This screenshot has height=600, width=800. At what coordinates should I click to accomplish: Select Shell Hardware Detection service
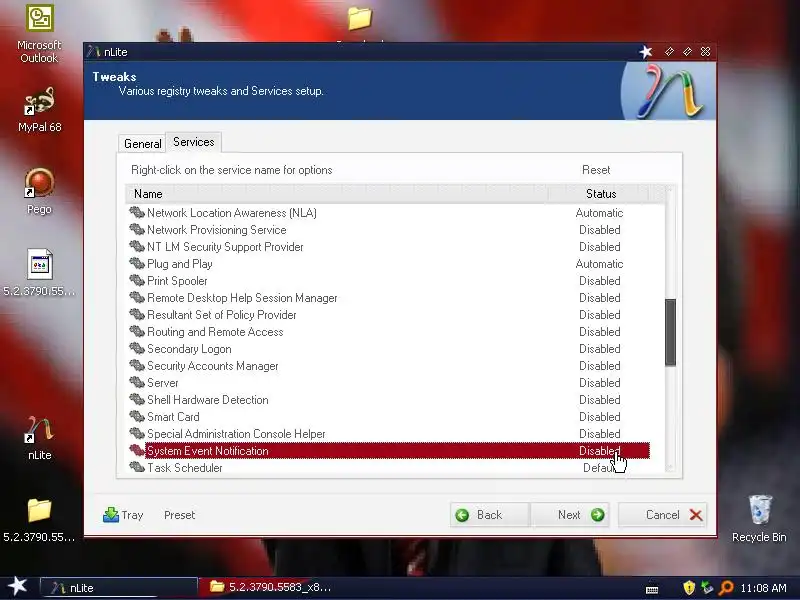tap(389, 399)
